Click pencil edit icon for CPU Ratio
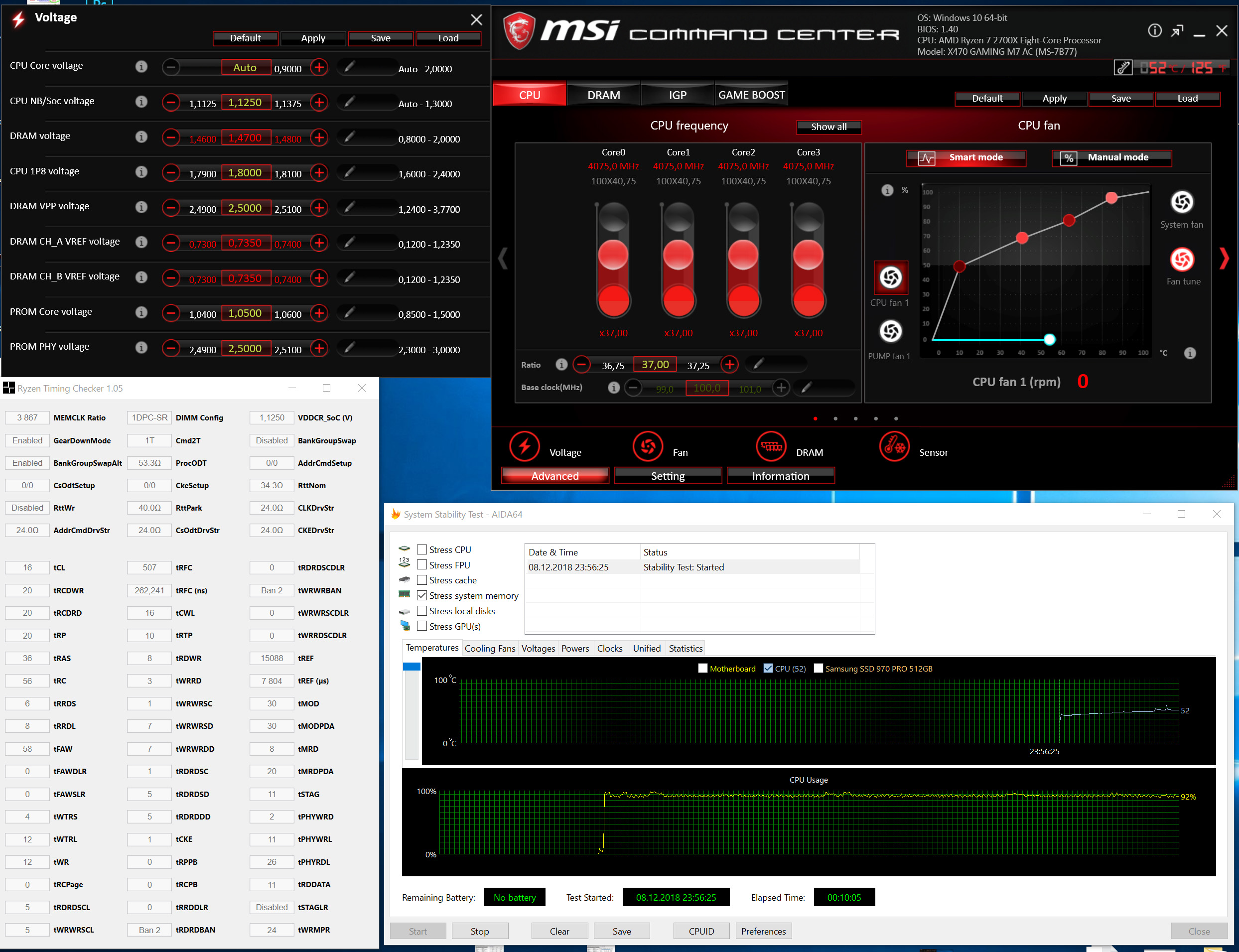Viewport: 1239px width, 952px height. pyautogui.click(x=759, y=364)
